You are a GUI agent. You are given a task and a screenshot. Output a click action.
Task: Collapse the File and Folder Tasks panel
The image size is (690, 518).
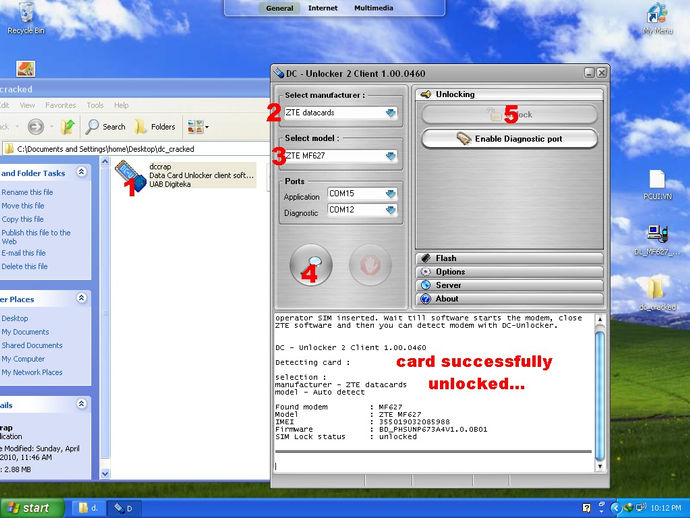(x=81, y=172)
